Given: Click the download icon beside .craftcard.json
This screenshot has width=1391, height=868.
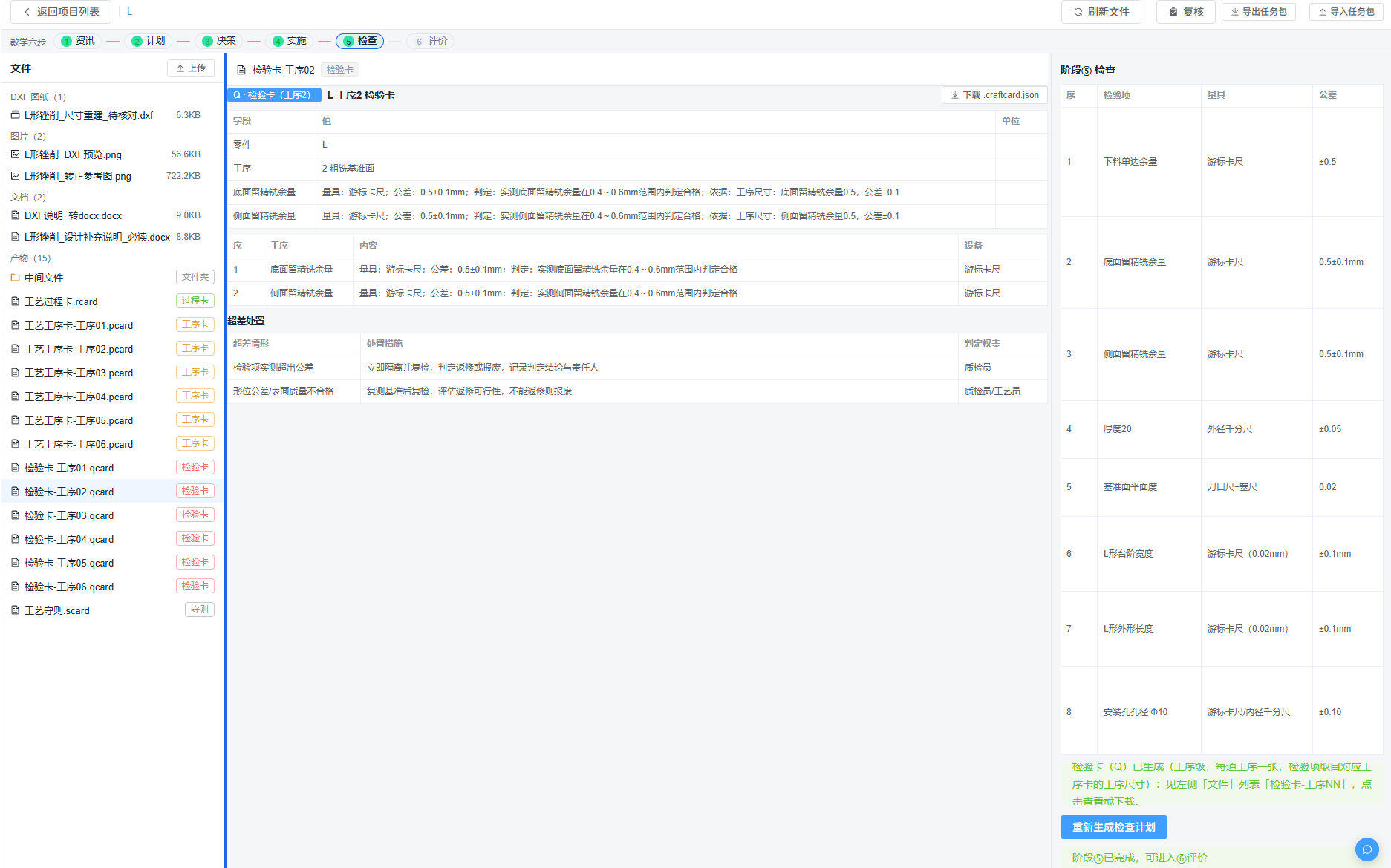Looking at the screenshot, I should [955, 95].
